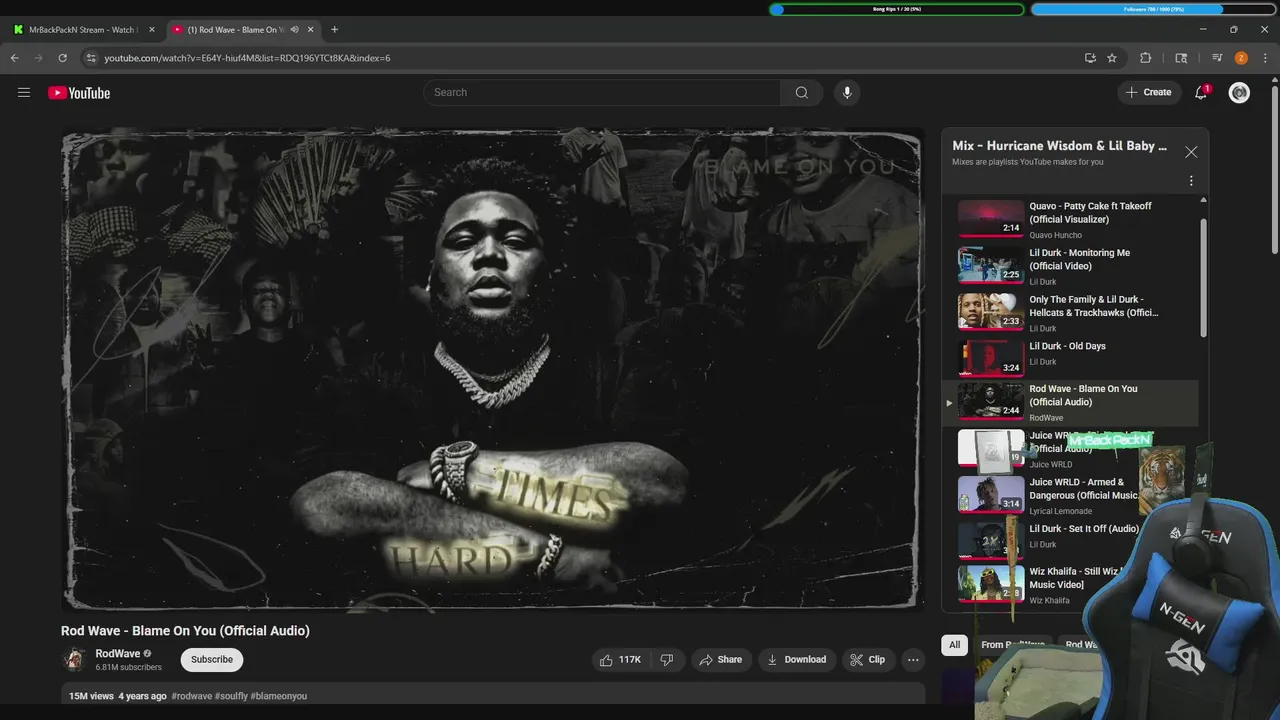Viewport: 1280px width, 720px height.
Task: Open the #blameonyou hashtag link
Action: tap(279, 696)
